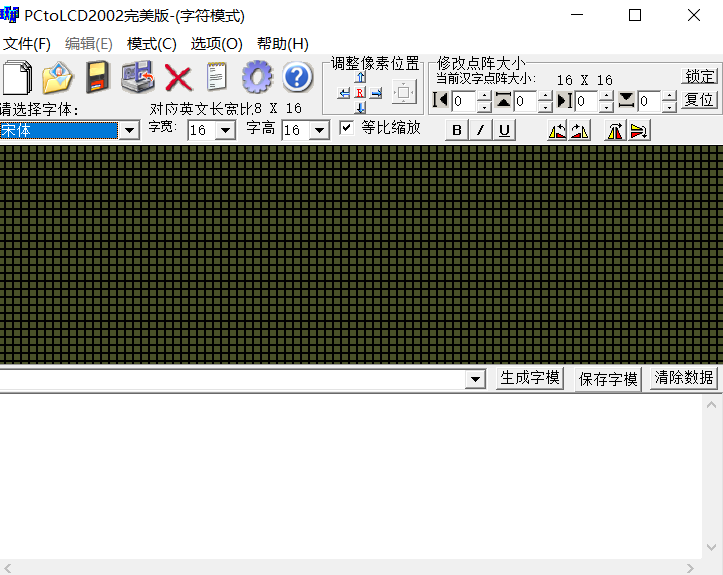Viewport: 723px width, 575px height.
Task: Toggle bold B formatting
Action: click(457, 130)
